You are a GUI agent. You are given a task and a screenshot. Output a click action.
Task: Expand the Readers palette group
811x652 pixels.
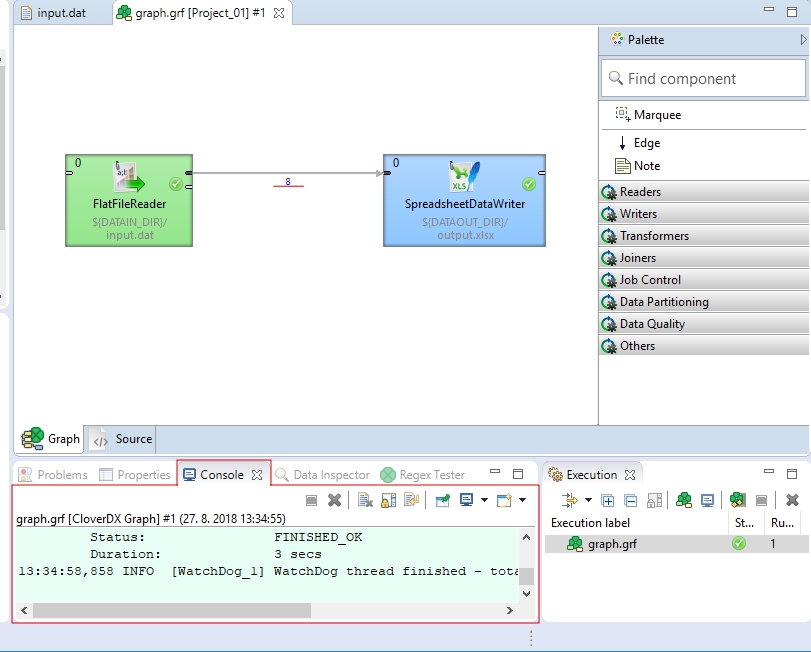click(703, 192)
